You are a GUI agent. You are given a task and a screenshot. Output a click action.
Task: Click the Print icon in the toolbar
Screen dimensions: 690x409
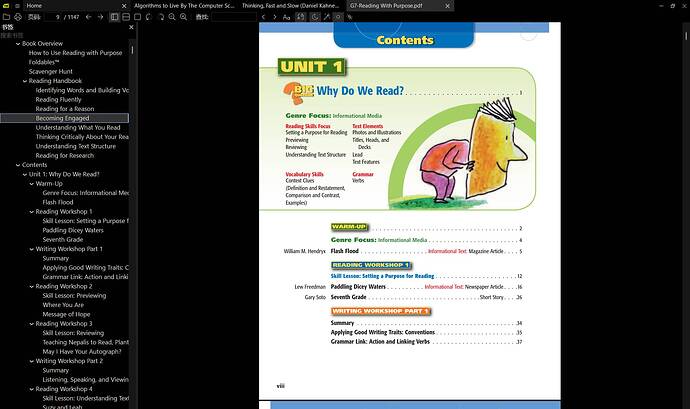pyautogui.click(x=18, y=17)
